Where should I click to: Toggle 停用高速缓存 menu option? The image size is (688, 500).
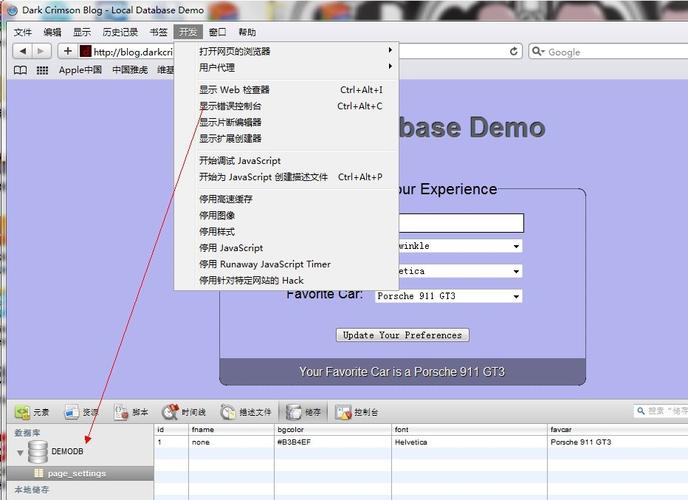(x=287, y=199)
